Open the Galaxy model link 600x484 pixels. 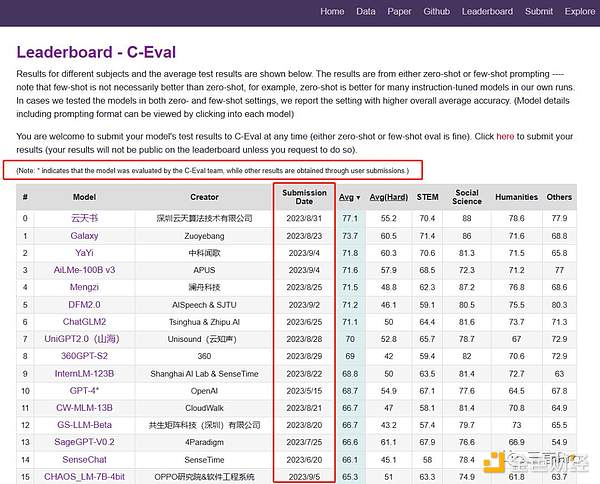coord(85,235)
